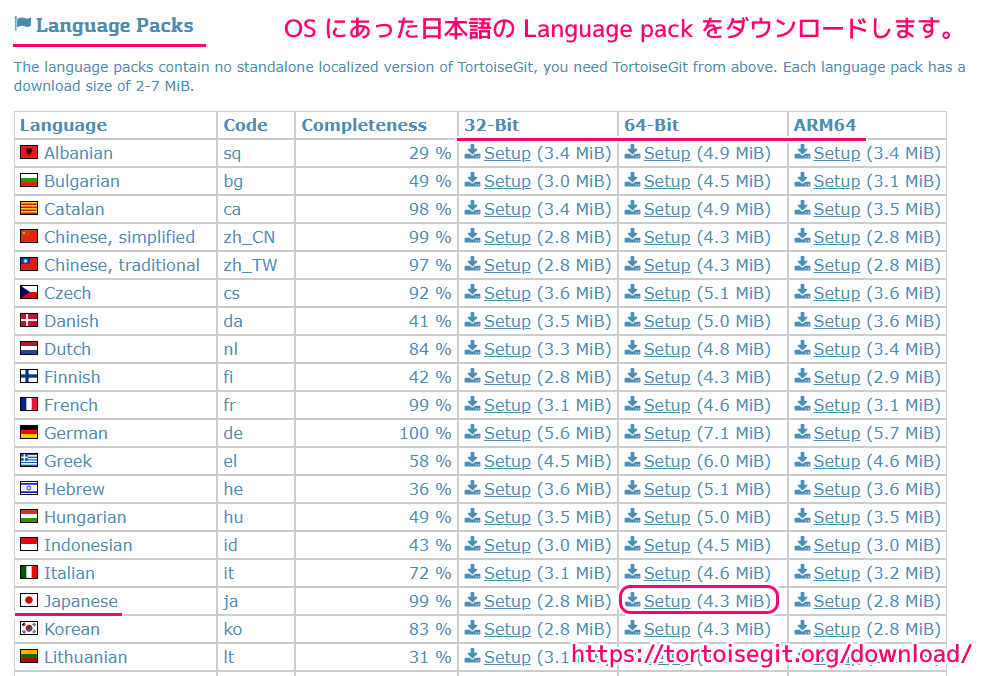Click the Korean flag icon

click(29, 628)
